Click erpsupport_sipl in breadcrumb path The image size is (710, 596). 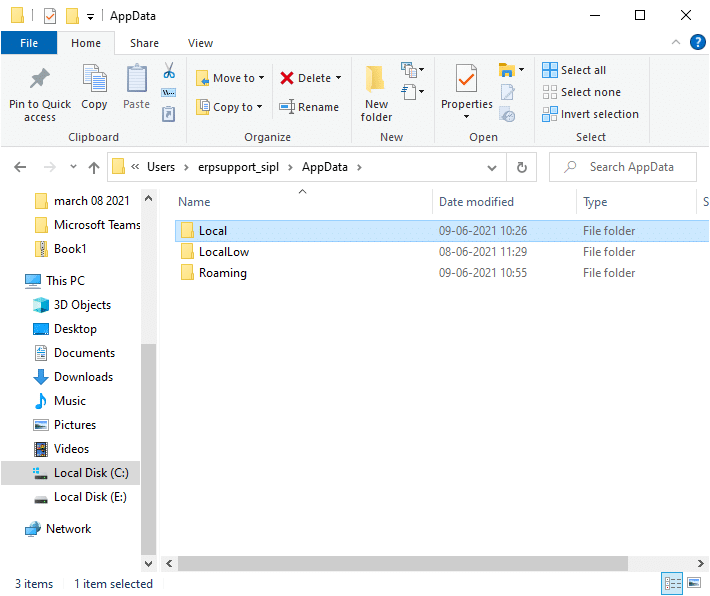click(x=238, y=167)
